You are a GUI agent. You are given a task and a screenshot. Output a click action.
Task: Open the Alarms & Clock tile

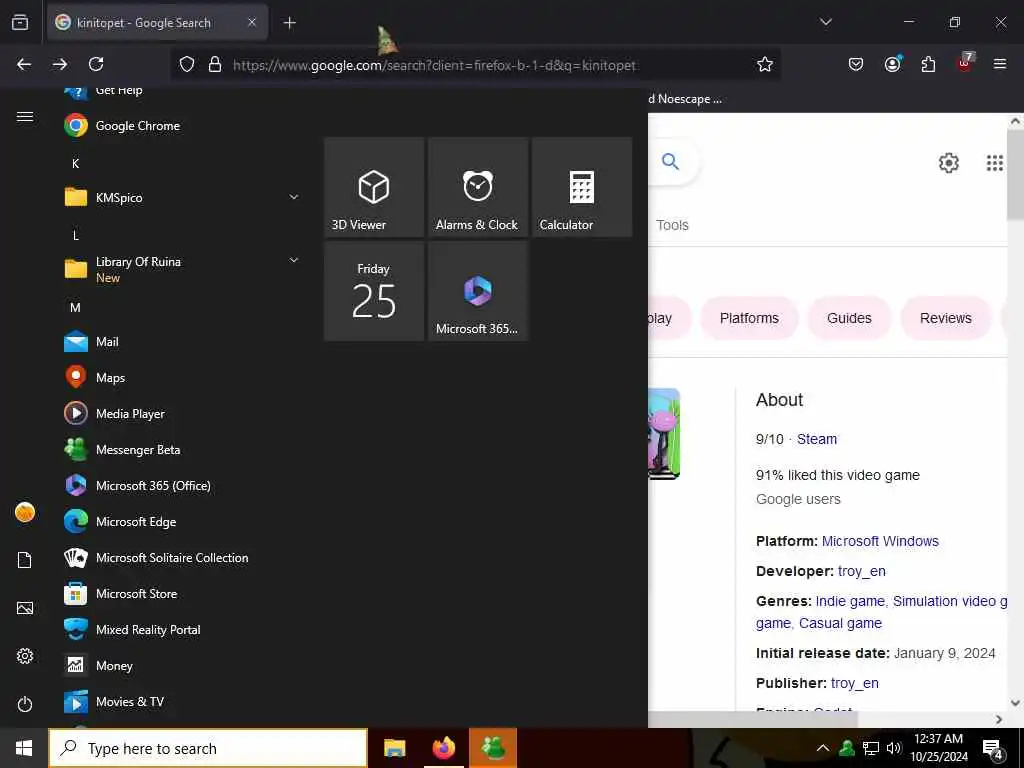click(478, 187)
